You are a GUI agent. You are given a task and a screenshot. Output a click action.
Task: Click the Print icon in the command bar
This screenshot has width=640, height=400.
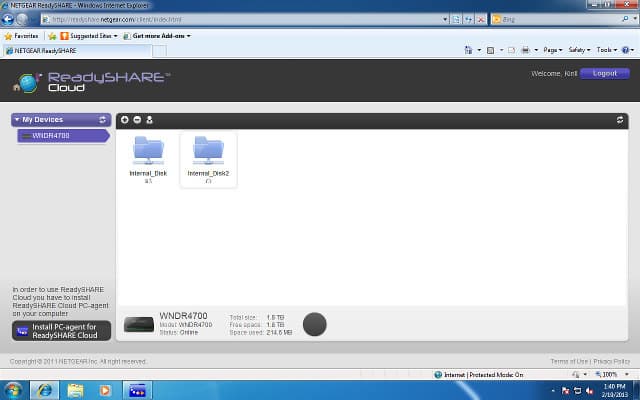coord(525,50)
